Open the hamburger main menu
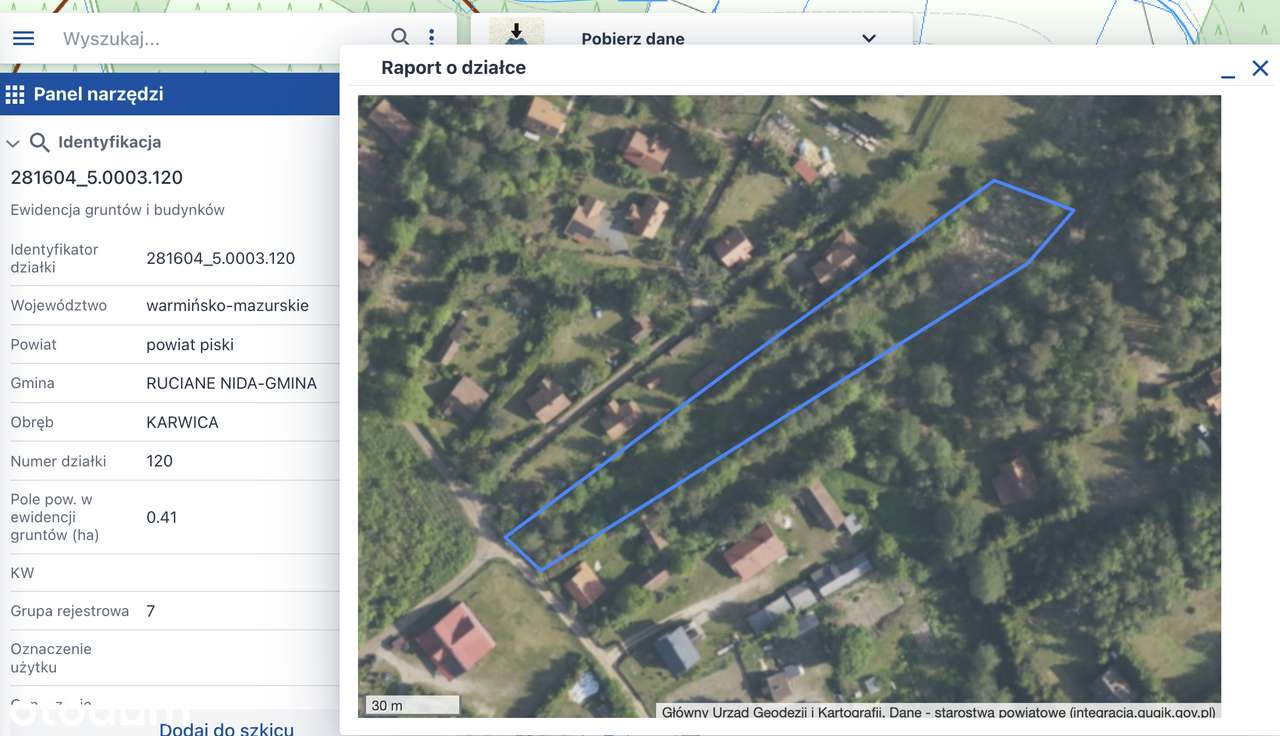The height and width of the screenshot is (736, 1280). pos(23,38)
